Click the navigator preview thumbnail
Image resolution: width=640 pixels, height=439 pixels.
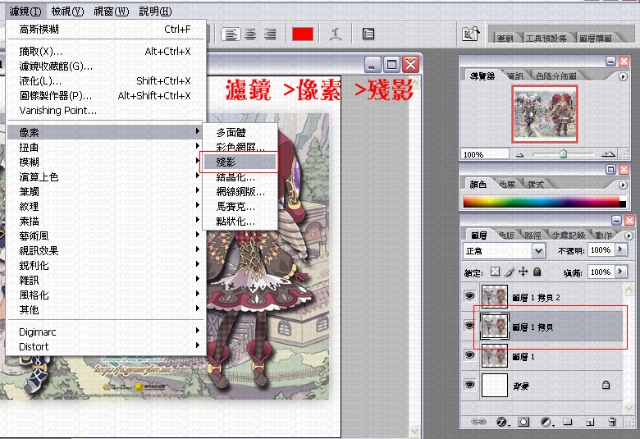(x=544, y=114)
